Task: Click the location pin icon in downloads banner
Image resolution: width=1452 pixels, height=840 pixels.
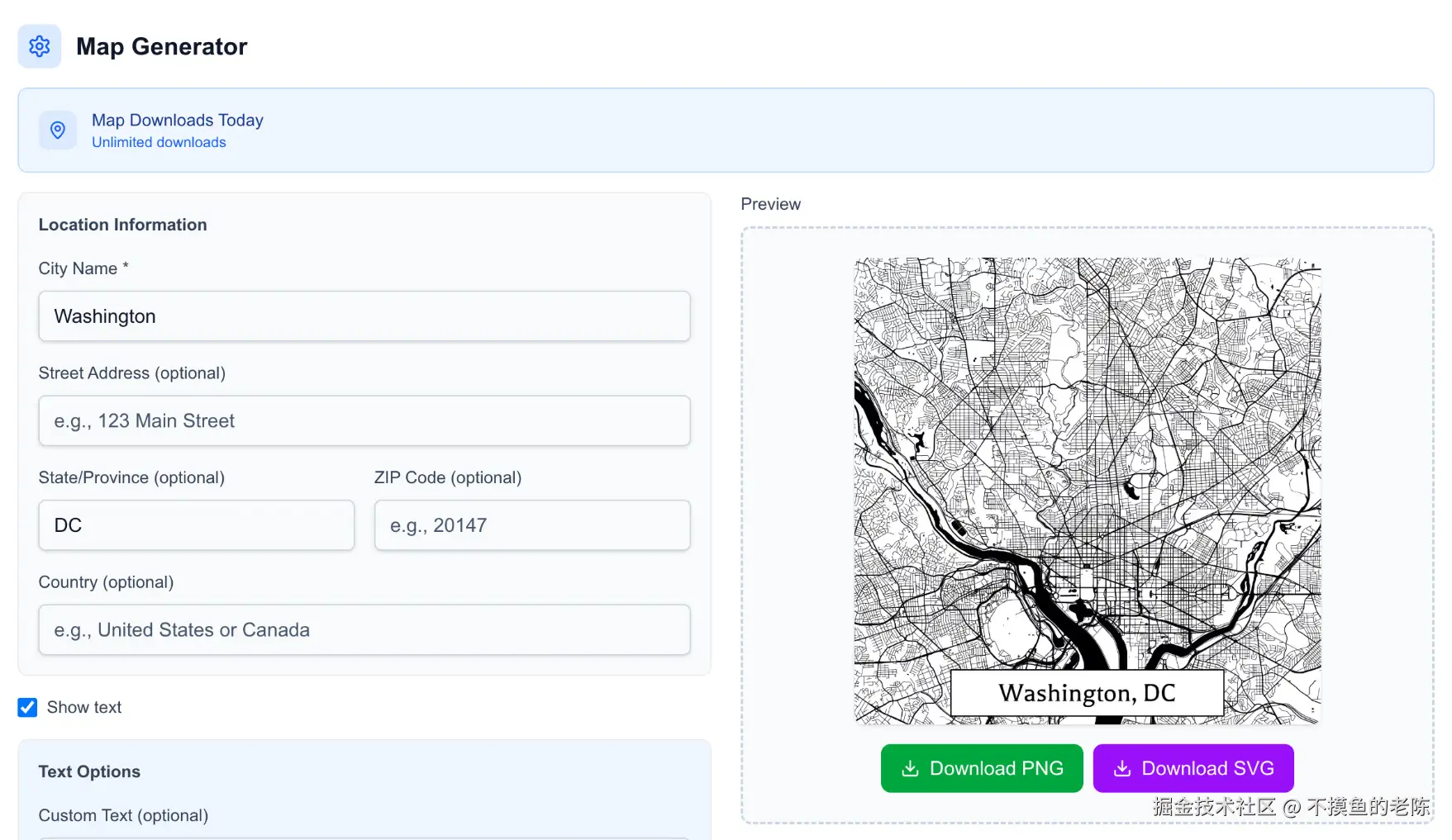Action: 58,131
